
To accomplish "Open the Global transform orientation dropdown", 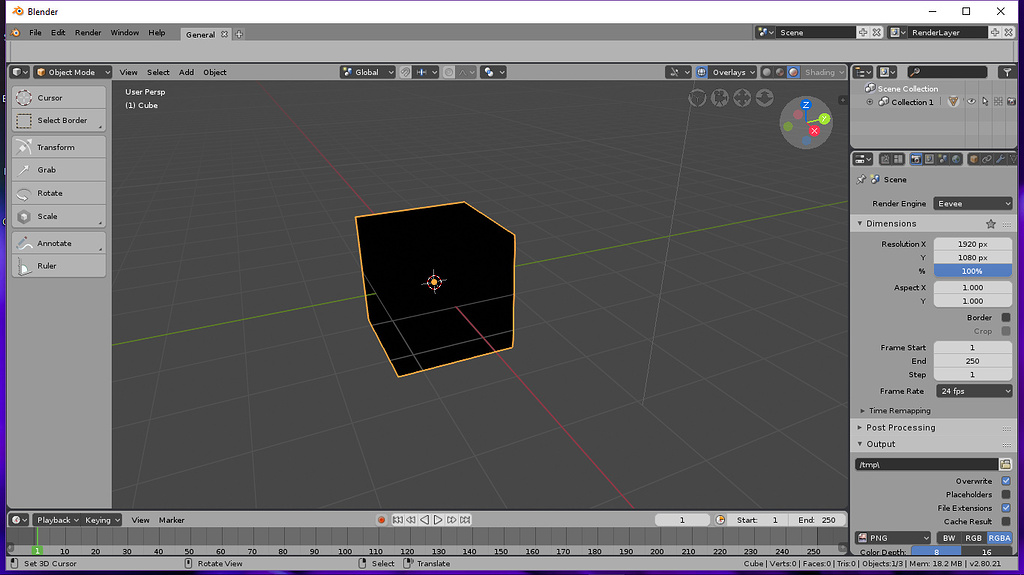I will [x=368, y=73].
